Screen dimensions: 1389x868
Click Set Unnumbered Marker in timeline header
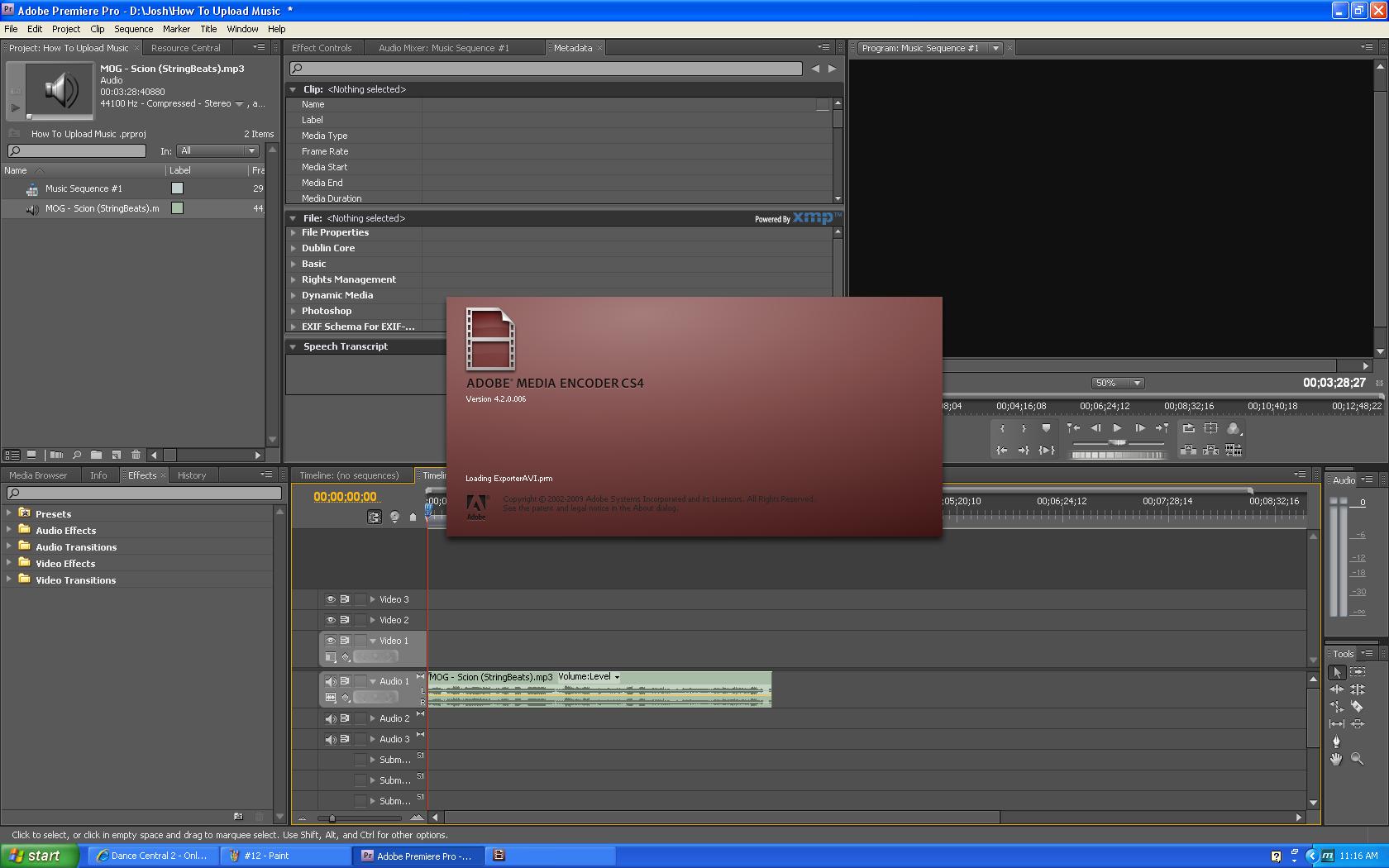click(x=413, y=517)
